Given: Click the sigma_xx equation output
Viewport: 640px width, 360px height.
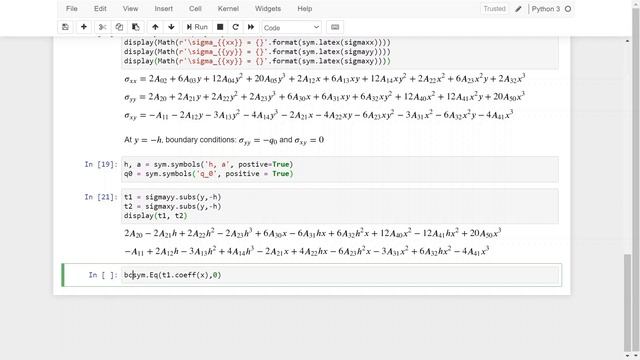Looking at the screenshot, I should 325,79.
